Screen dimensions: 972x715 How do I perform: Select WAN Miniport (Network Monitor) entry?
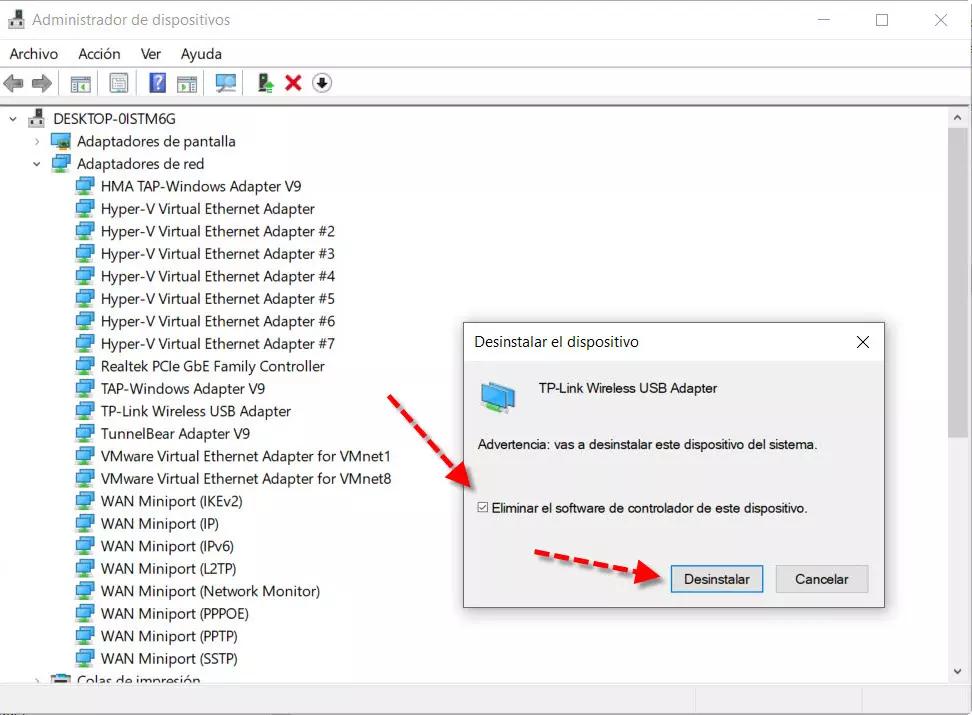pyautogui.click(x=210, y=591)
